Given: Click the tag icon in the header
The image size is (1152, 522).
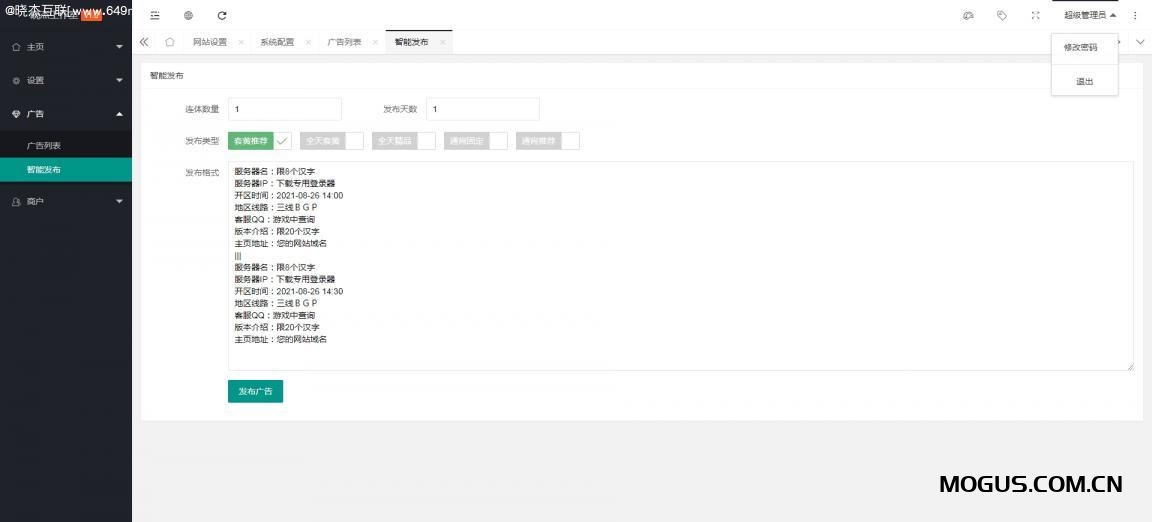Looking at the screenshot, I should 1001,15.
